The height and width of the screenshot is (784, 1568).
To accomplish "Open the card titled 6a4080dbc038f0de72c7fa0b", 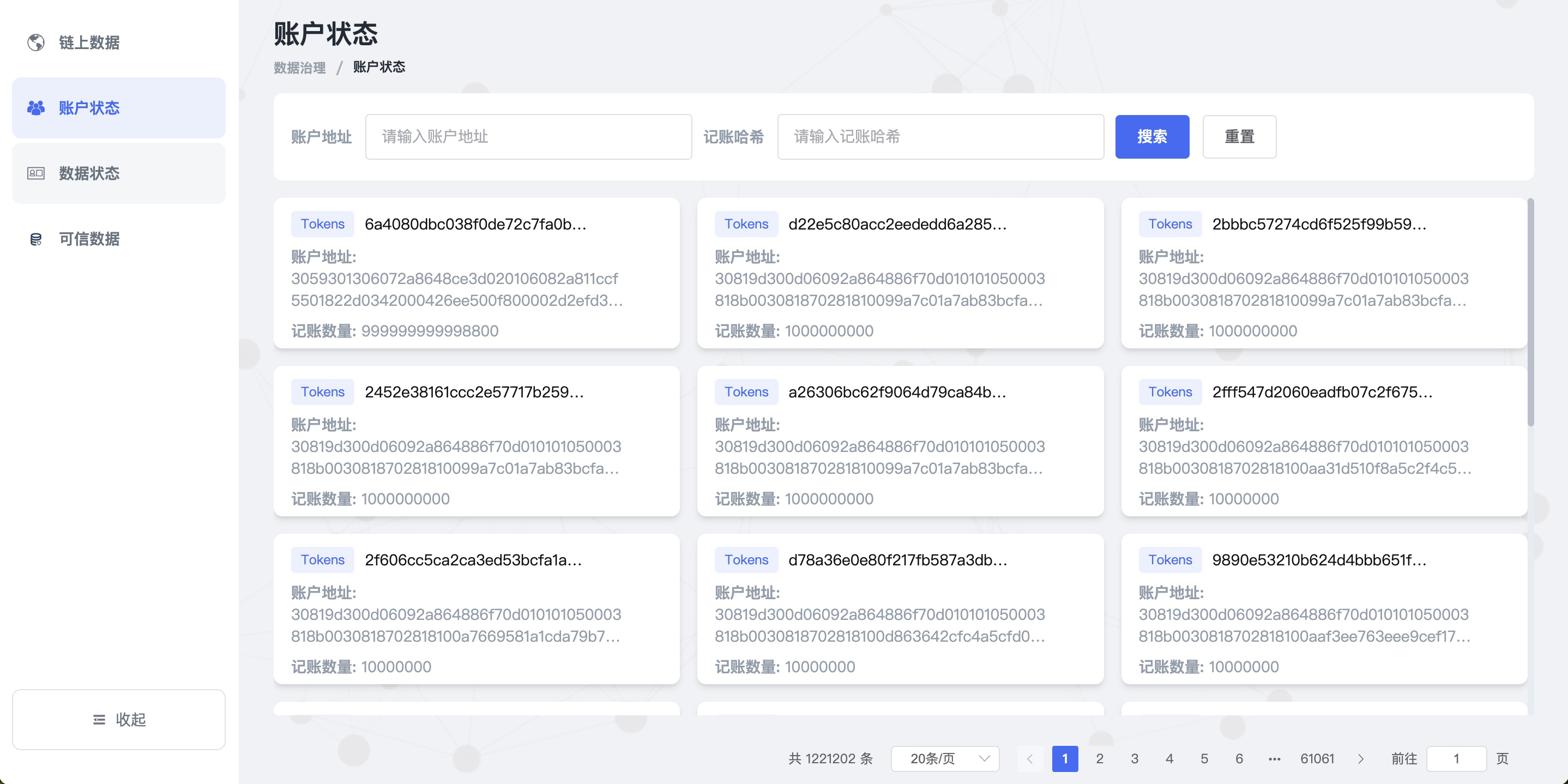I will pyautogui.click(x=475, y=224).
